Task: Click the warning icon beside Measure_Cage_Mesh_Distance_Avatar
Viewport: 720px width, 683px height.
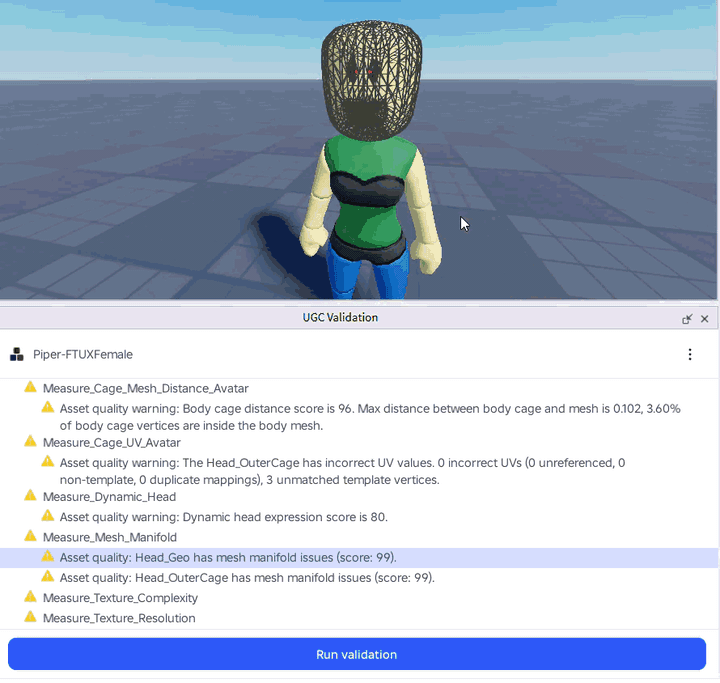Action: 30,387
